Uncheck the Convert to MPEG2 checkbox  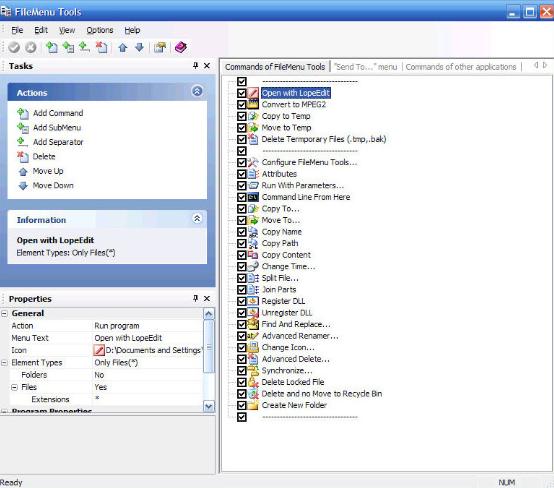[x=242, y=105]
